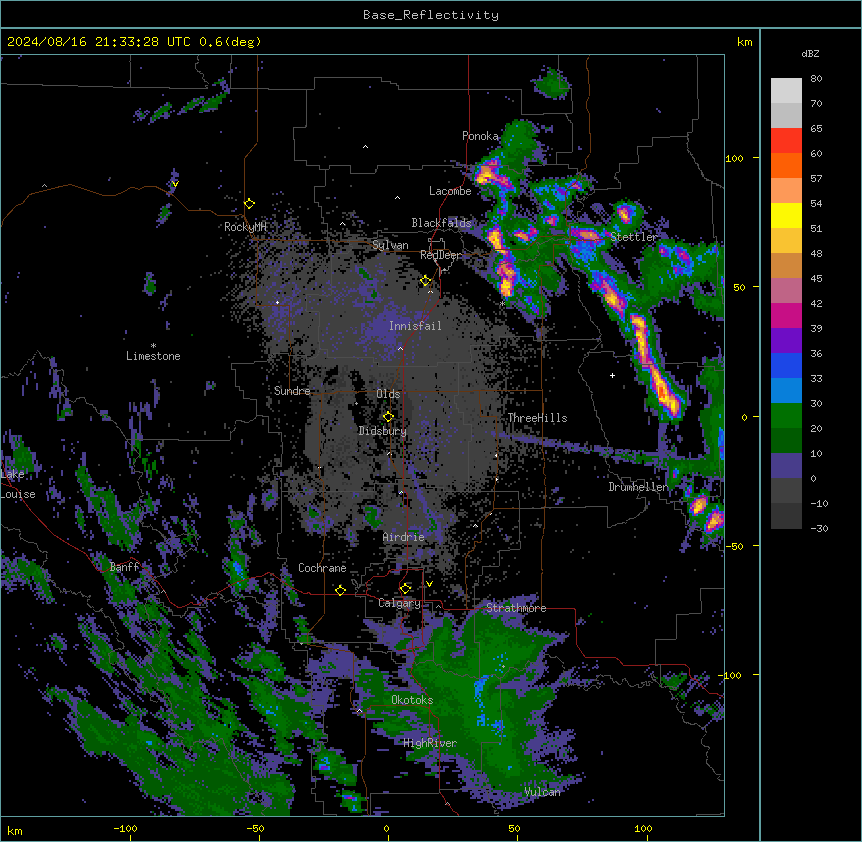Click the Sundre town label
Image resolution: width=862 pixels, height=842 pixels.
[x=292, y=391]
